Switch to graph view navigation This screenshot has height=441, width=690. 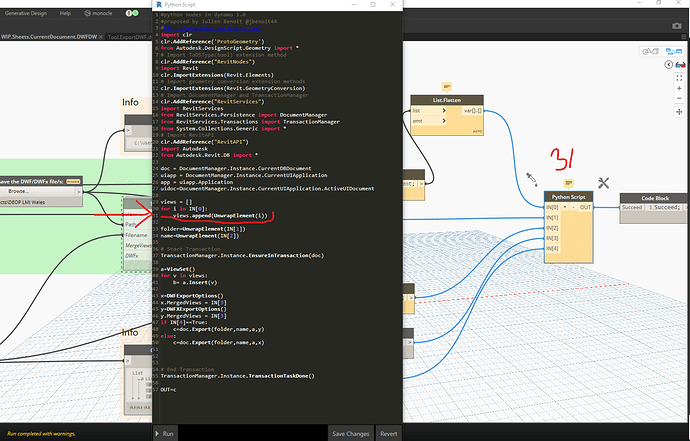tap(674, 51)
